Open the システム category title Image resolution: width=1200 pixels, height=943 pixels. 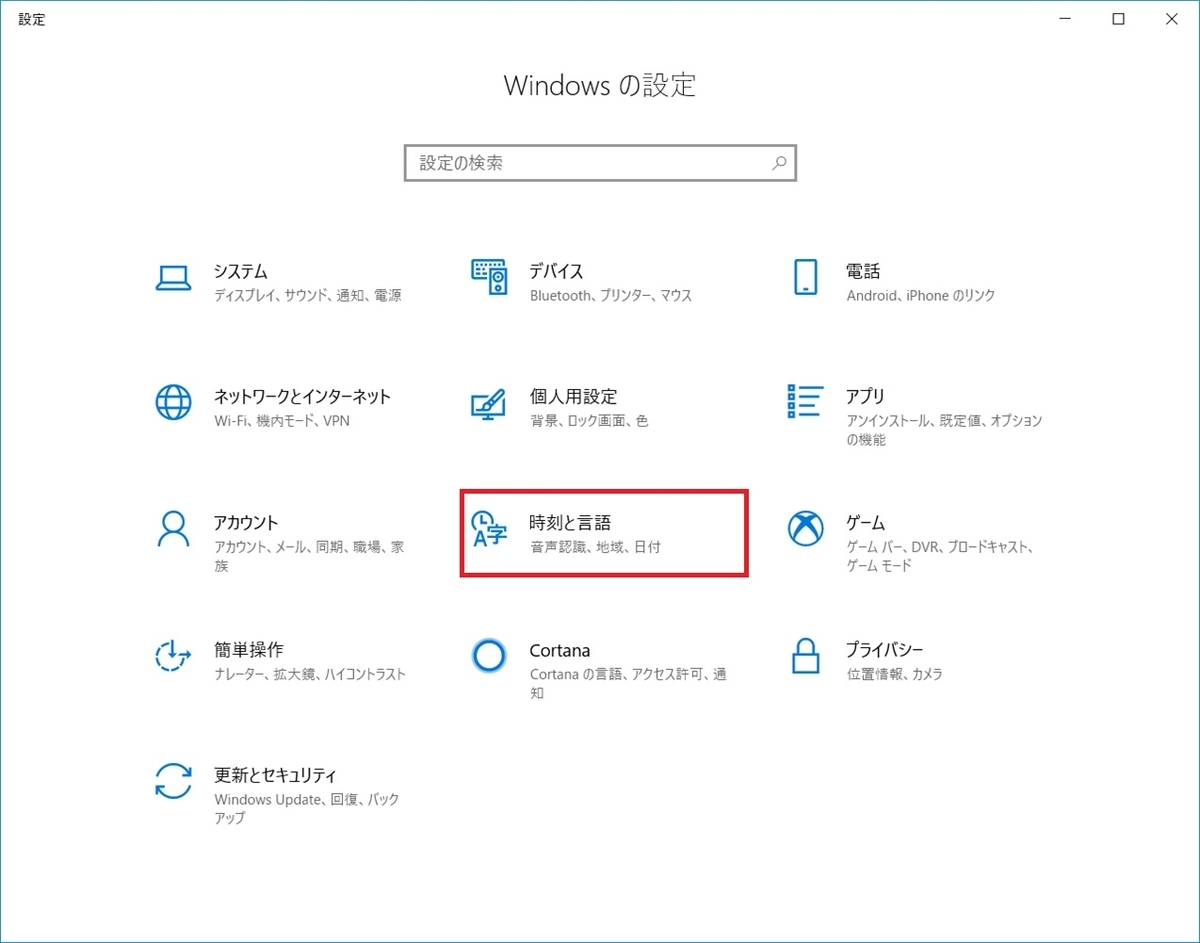tap(241, 272)
